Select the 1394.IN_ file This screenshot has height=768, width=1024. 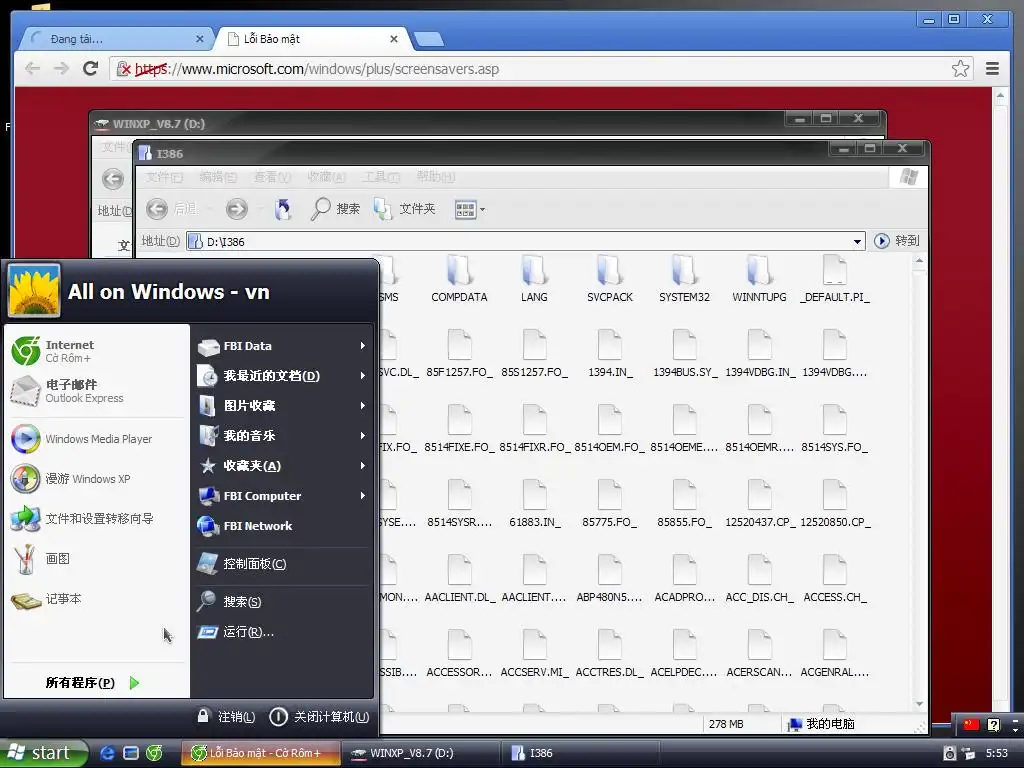click(610, 355)
